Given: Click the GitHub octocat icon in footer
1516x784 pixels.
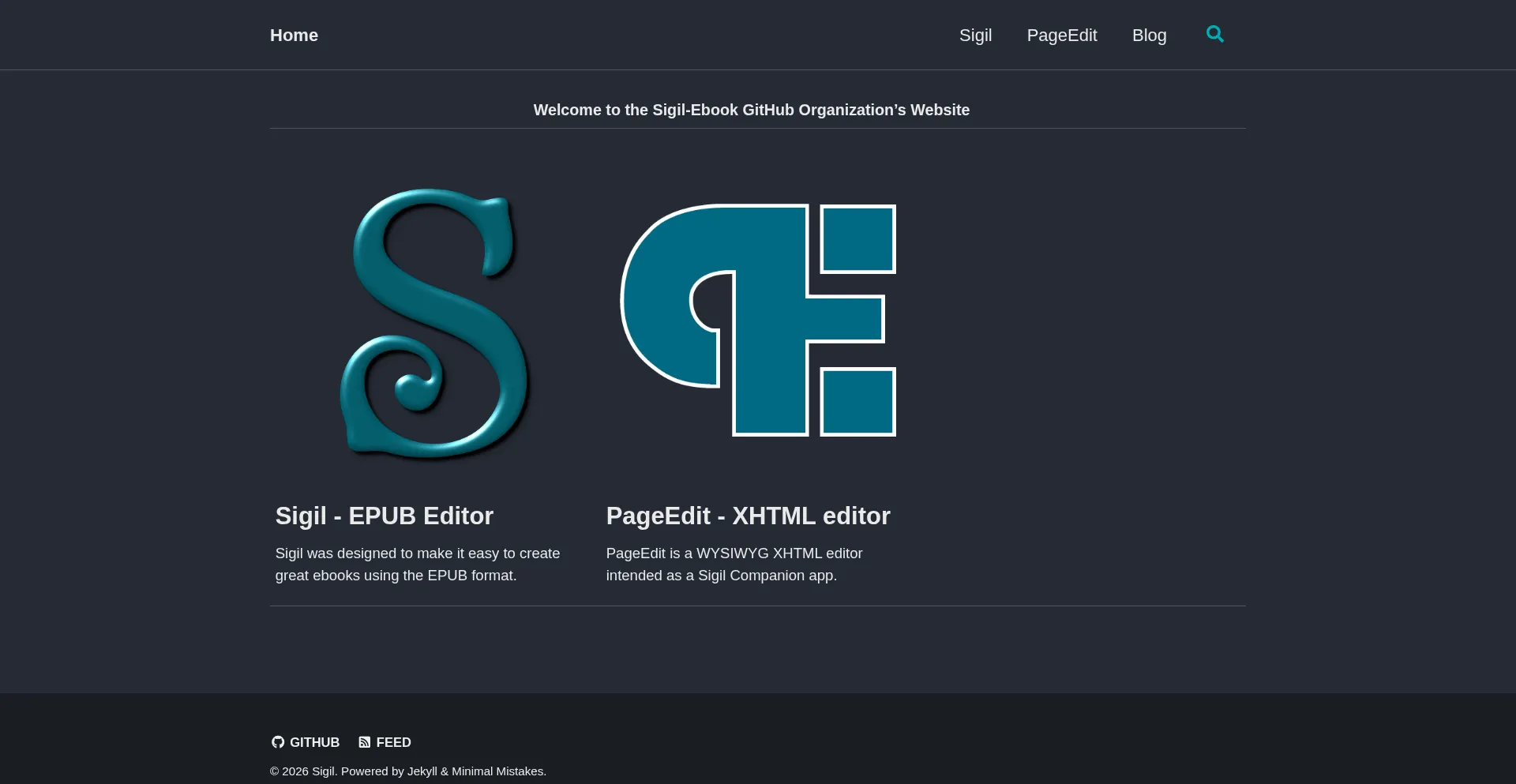Looking at the screenshot, I should pyautogui.click(x=278, y=742).
